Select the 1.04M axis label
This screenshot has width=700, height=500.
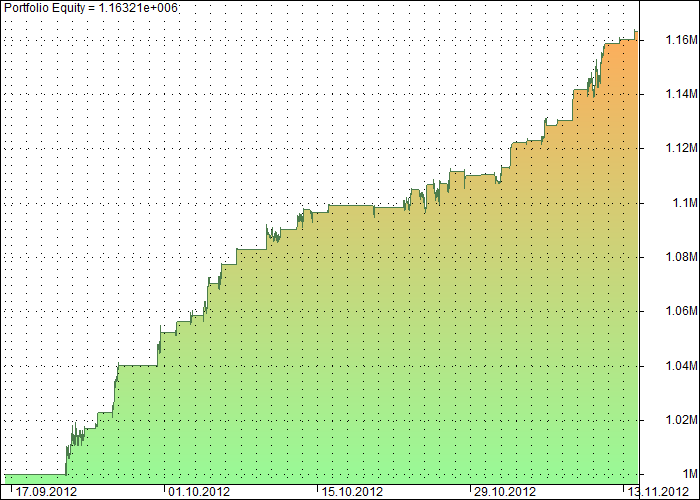[x=681, y=366]
